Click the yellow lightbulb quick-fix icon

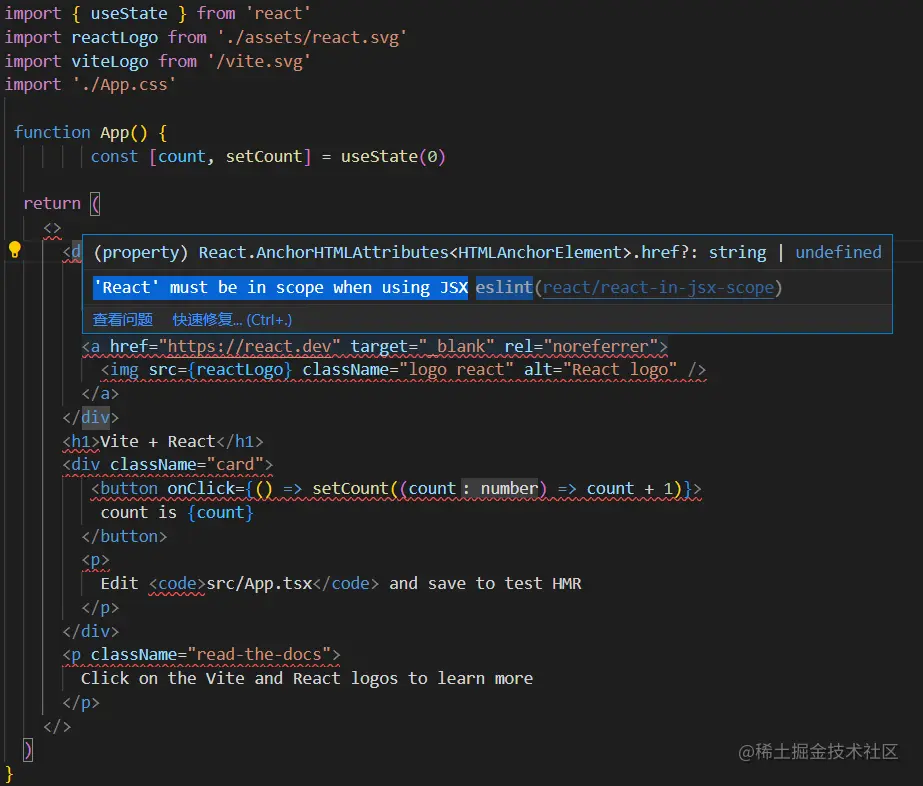[15, 250]
